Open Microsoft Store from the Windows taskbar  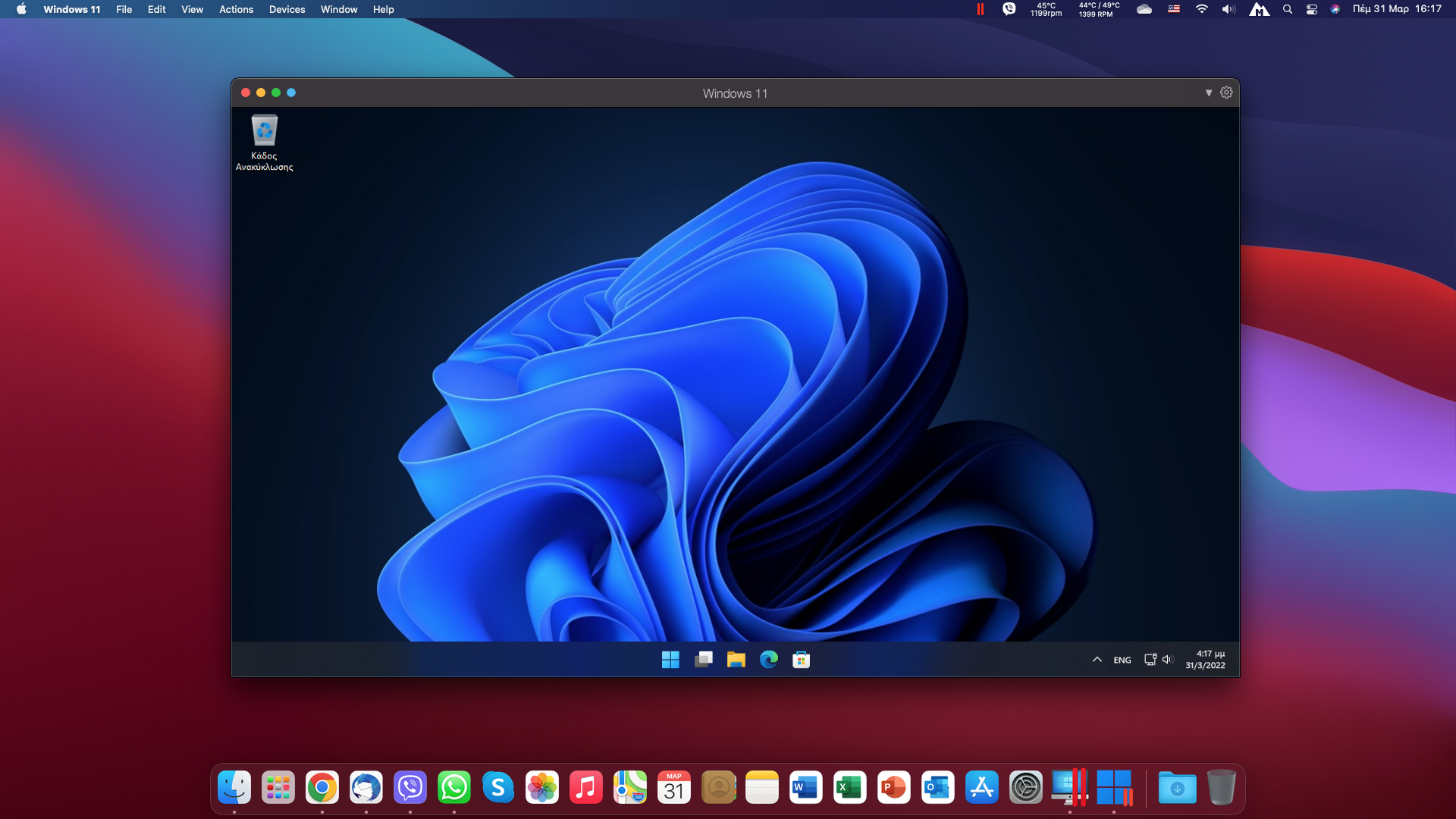pos(801,660)
